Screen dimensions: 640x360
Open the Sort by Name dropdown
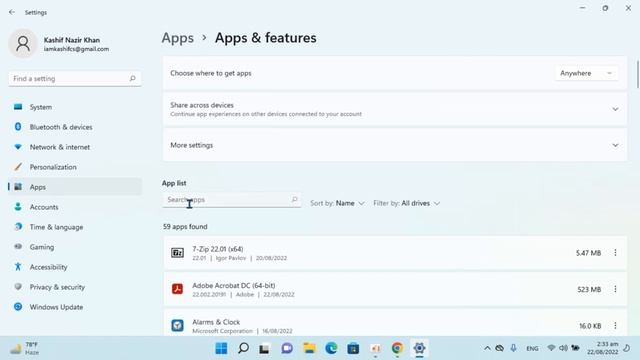pos(337,203)
